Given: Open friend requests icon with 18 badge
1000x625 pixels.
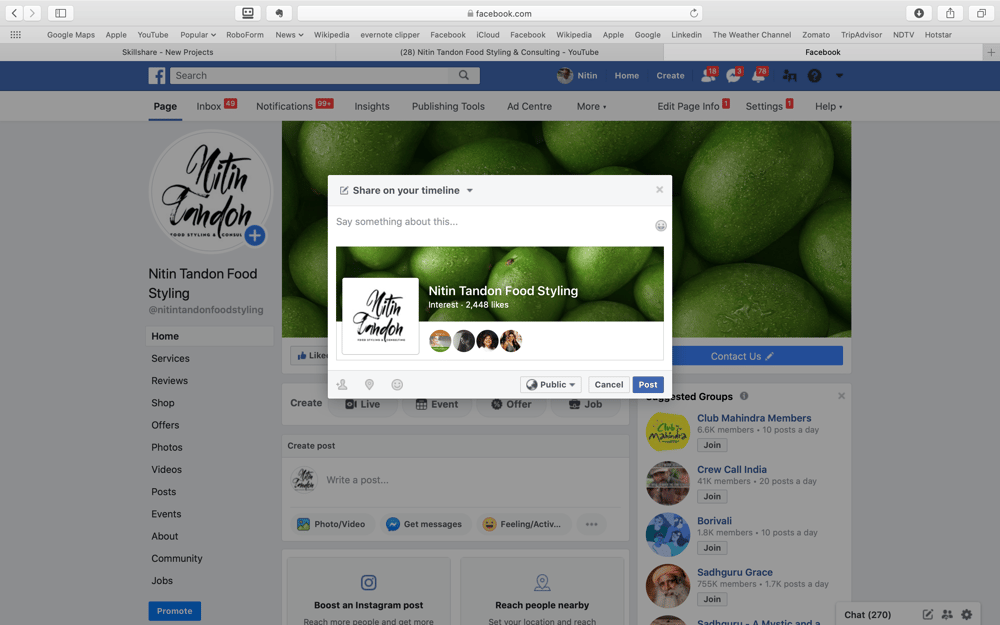Looking at the screenshot, I should 709,75.
